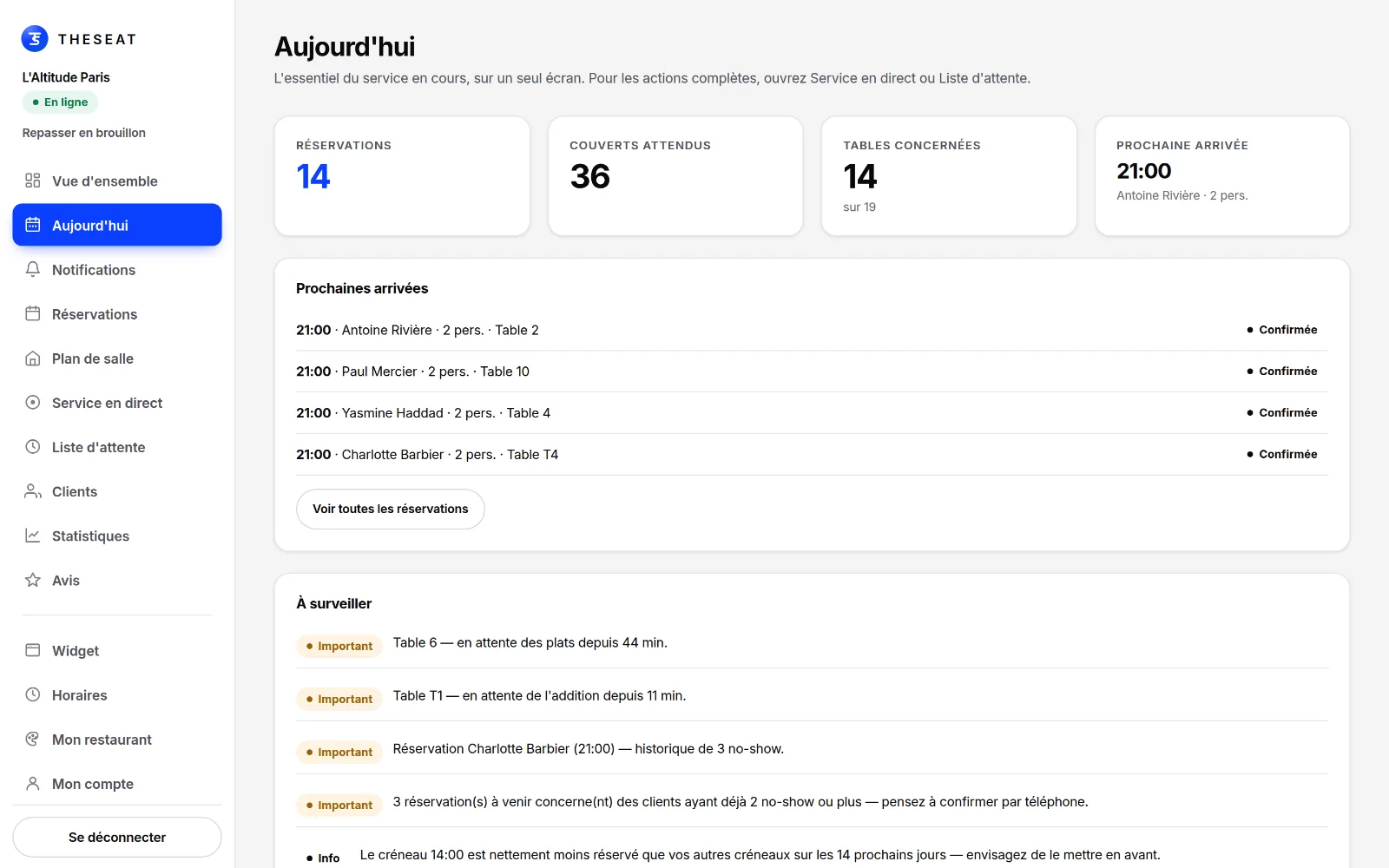
Task: Click the Prochaines arrivées heading
Action: click(362, 288)
